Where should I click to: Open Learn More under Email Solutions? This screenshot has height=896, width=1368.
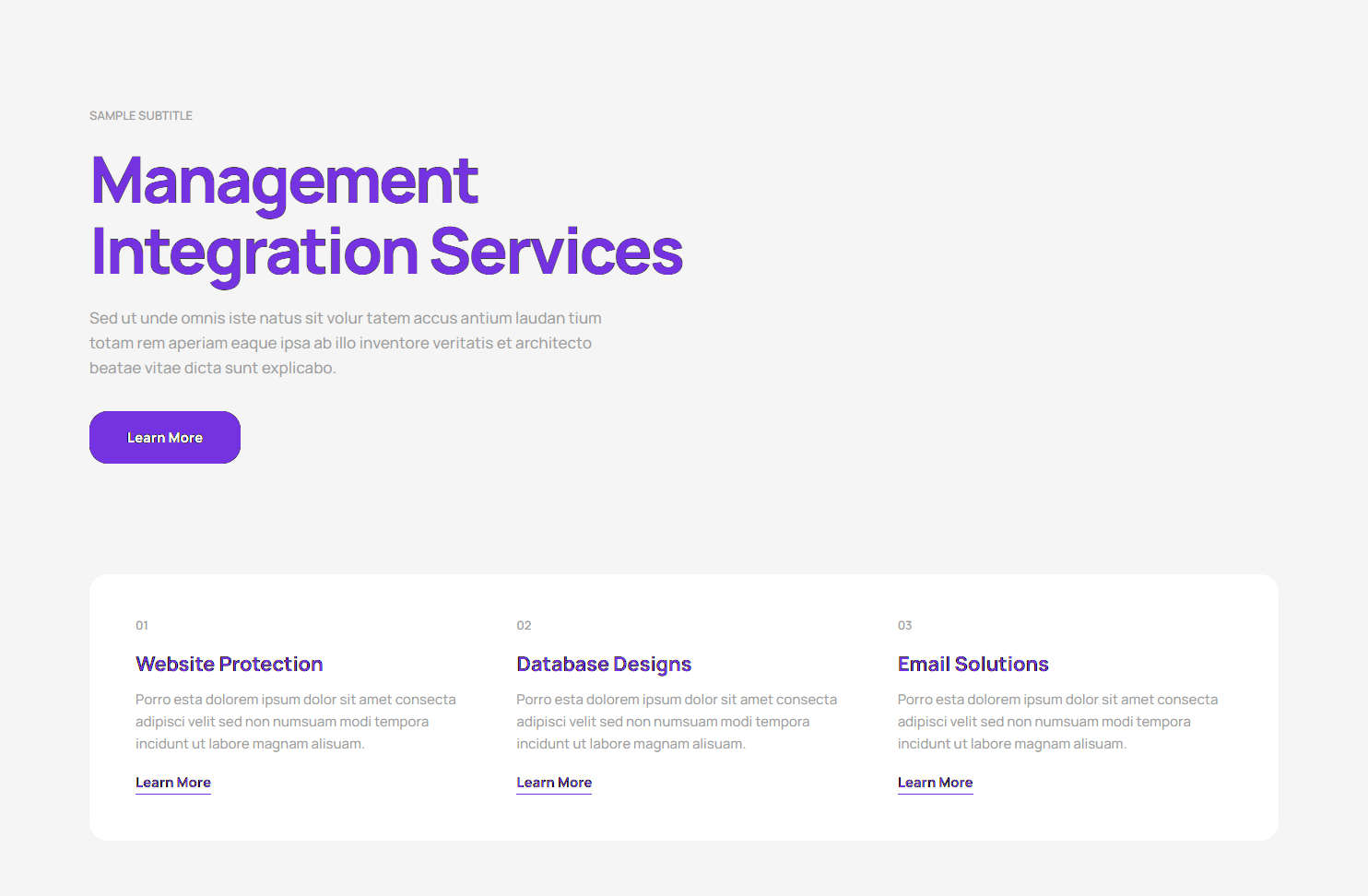tap(935, 783)
